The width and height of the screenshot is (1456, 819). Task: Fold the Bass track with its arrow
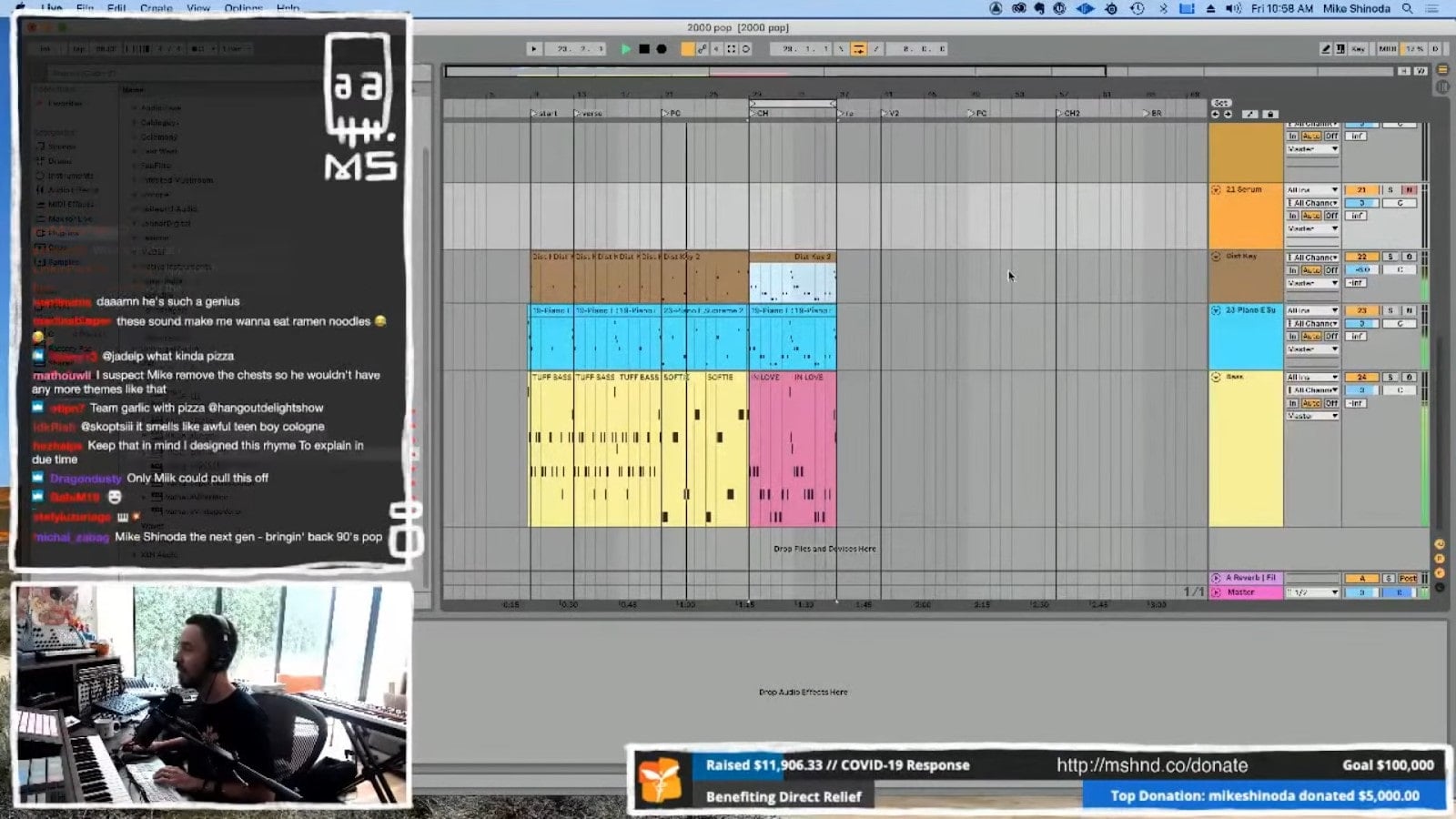[1216, 378]
